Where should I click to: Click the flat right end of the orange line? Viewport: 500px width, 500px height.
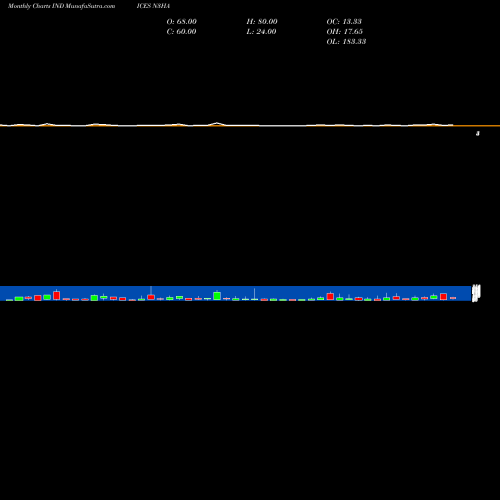[x=477, y=126]
